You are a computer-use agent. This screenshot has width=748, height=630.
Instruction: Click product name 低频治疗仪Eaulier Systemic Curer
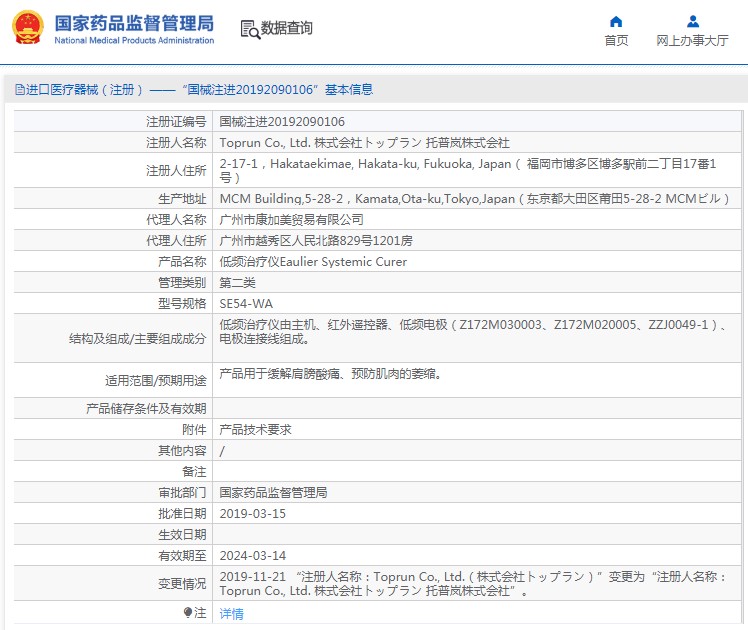pyautogui.click(x=313, y=262)
